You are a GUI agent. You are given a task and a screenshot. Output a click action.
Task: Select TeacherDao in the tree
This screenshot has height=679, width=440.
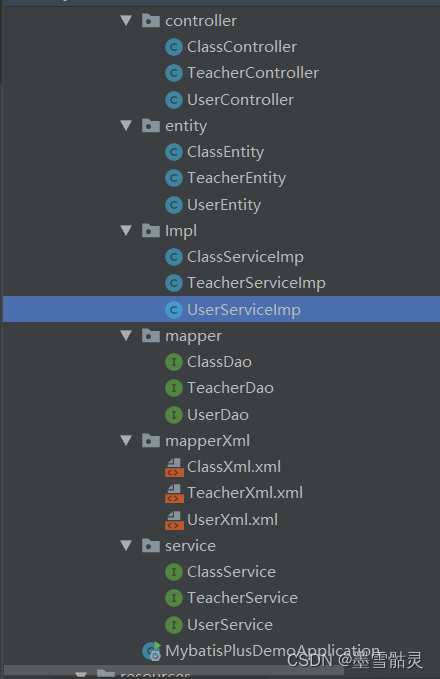point(230,388)
